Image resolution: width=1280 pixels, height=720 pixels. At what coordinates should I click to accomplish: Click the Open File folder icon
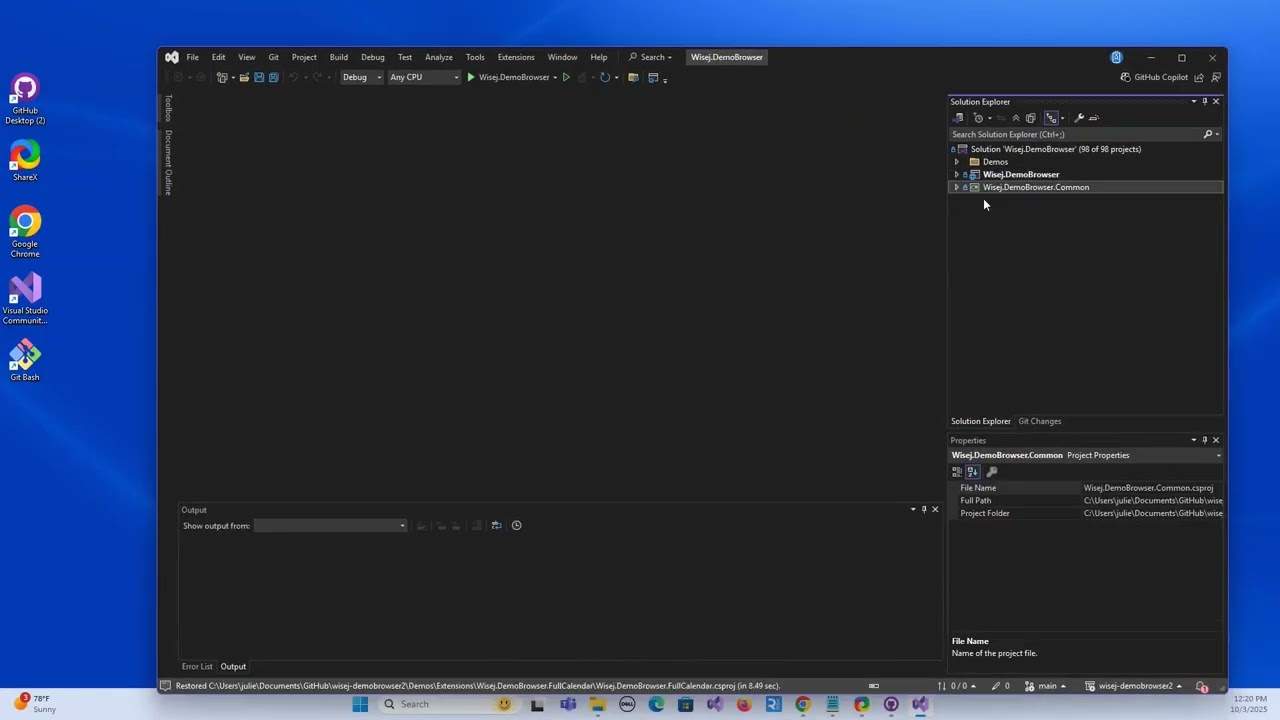point(244,77)
